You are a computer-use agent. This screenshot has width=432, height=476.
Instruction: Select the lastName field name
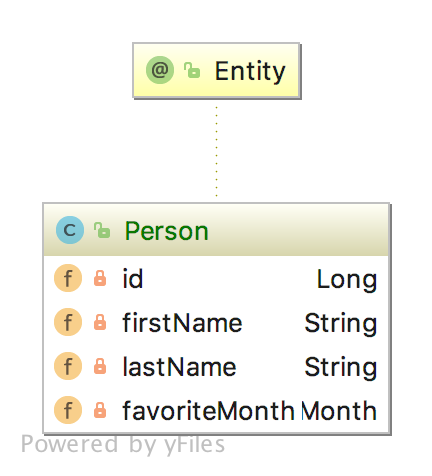[179, 367]
